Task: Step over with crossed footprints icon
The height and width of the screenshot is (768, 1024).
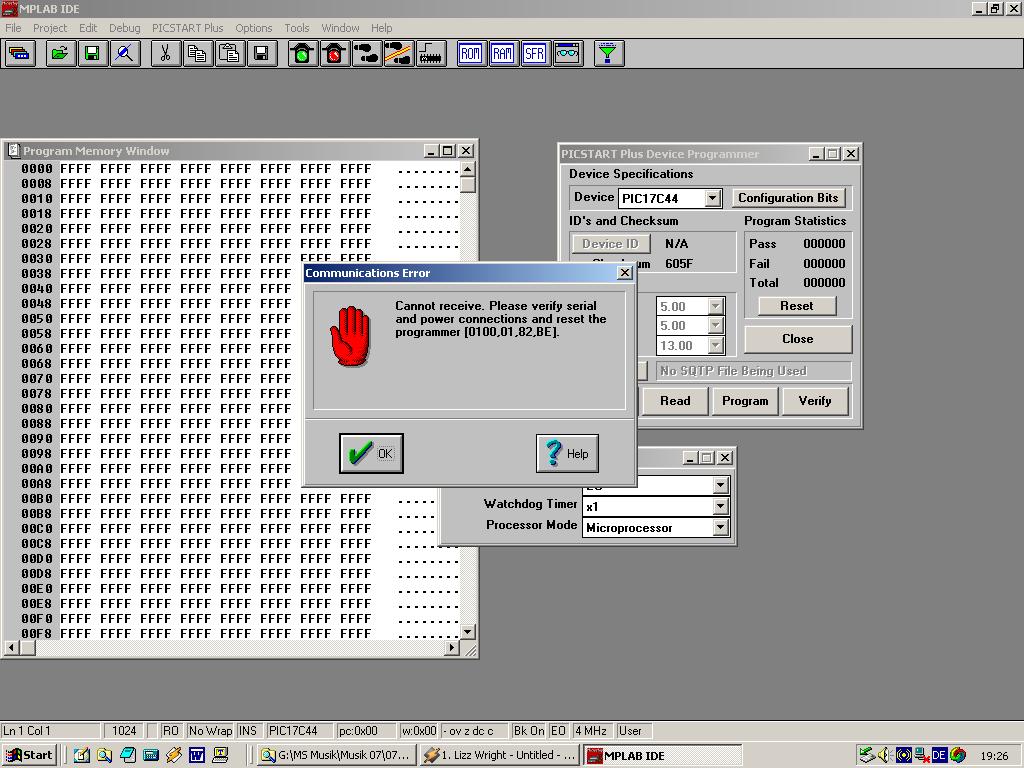Action: tap(398, 54)
